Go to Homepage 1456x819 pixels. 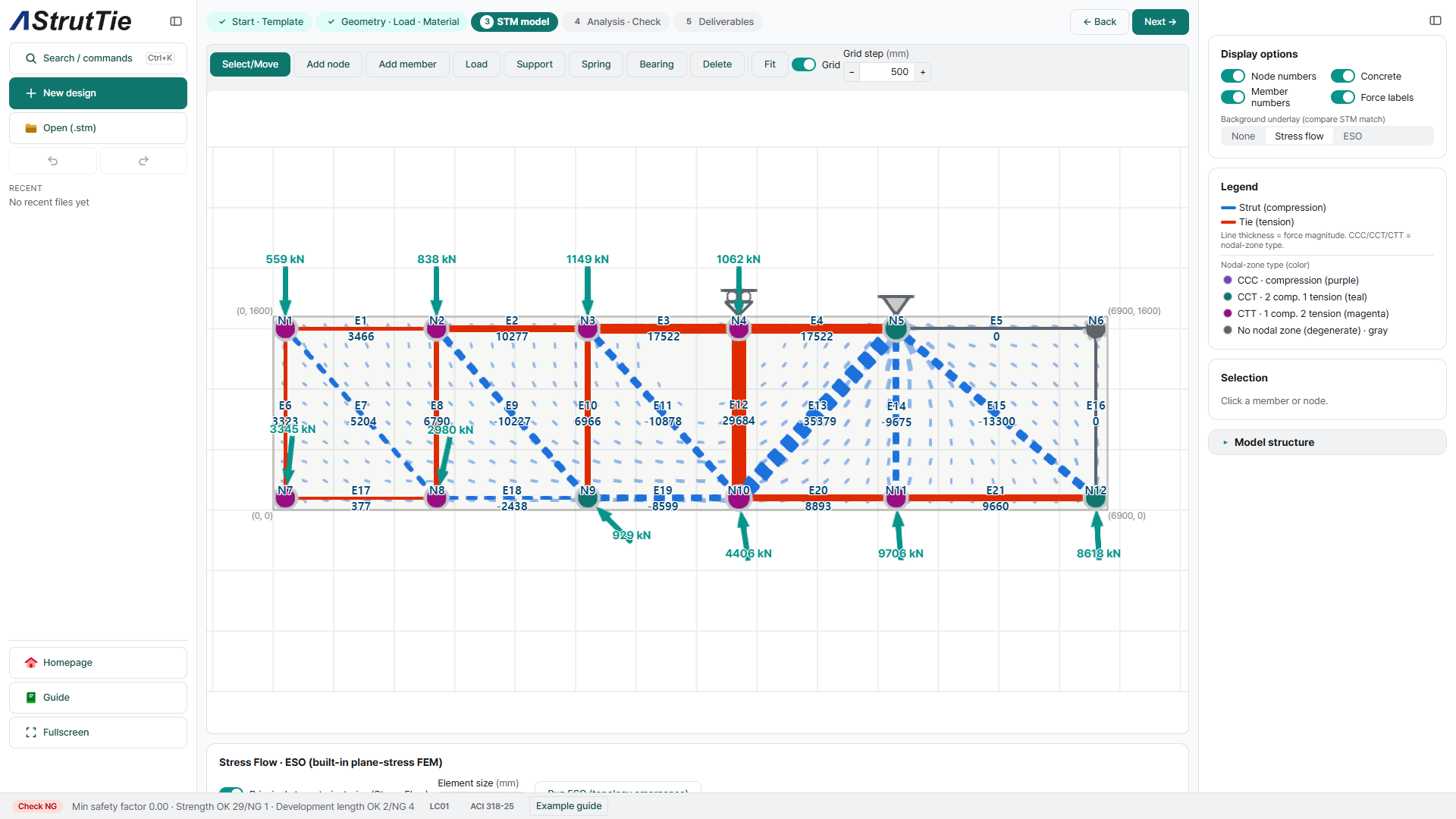click(98, 663)
